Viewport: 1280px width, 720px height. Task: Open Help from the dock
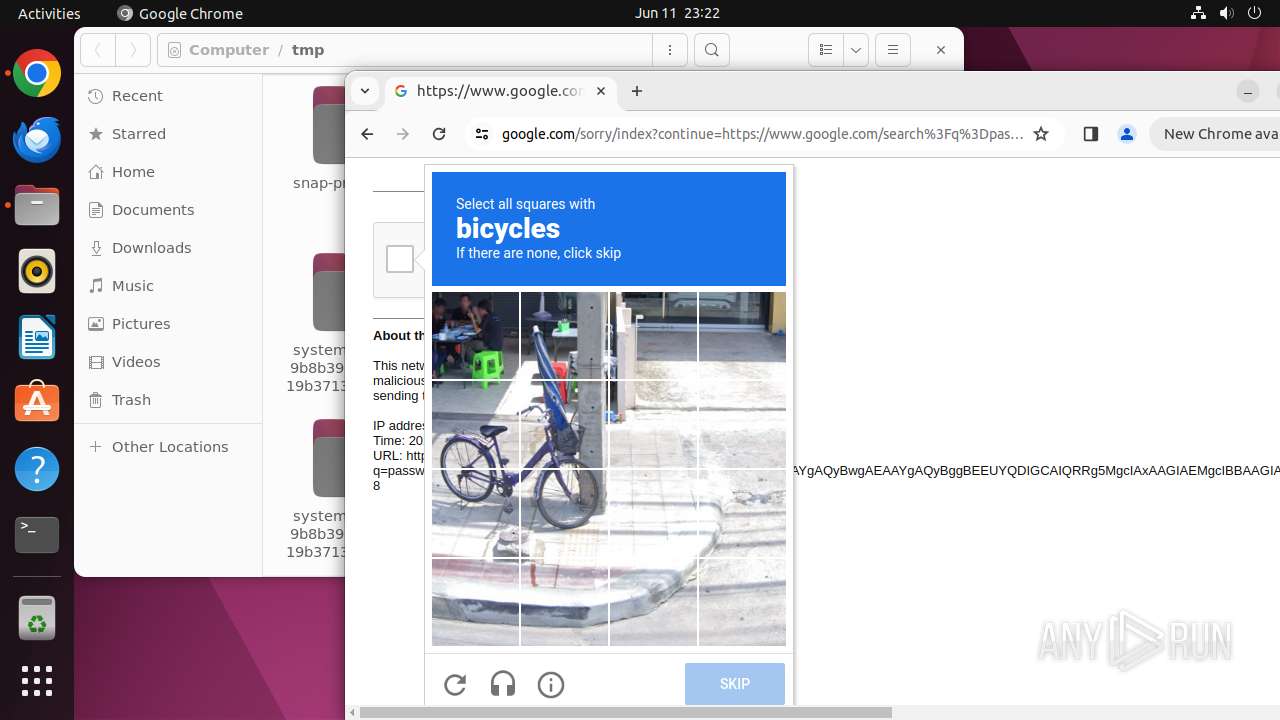37,469
